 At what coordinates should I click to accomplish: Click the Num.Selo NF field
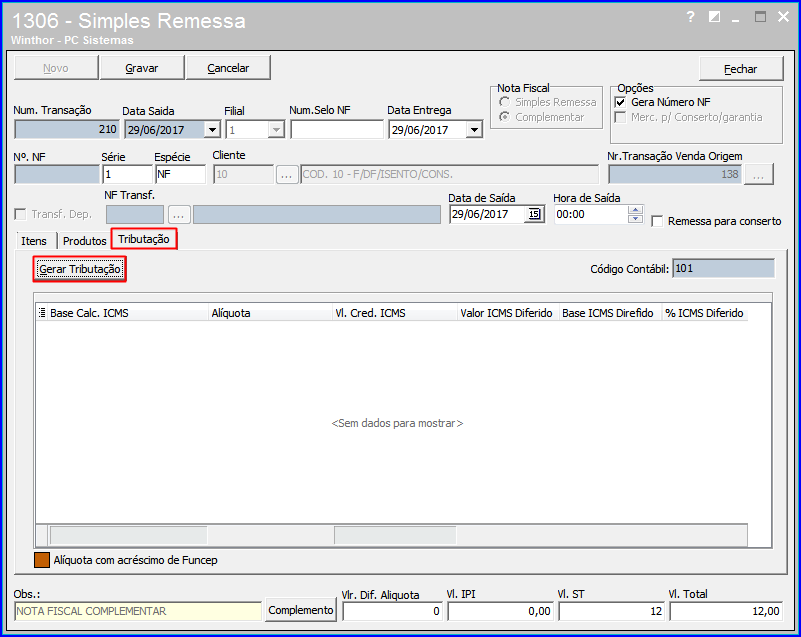point(337,130)
